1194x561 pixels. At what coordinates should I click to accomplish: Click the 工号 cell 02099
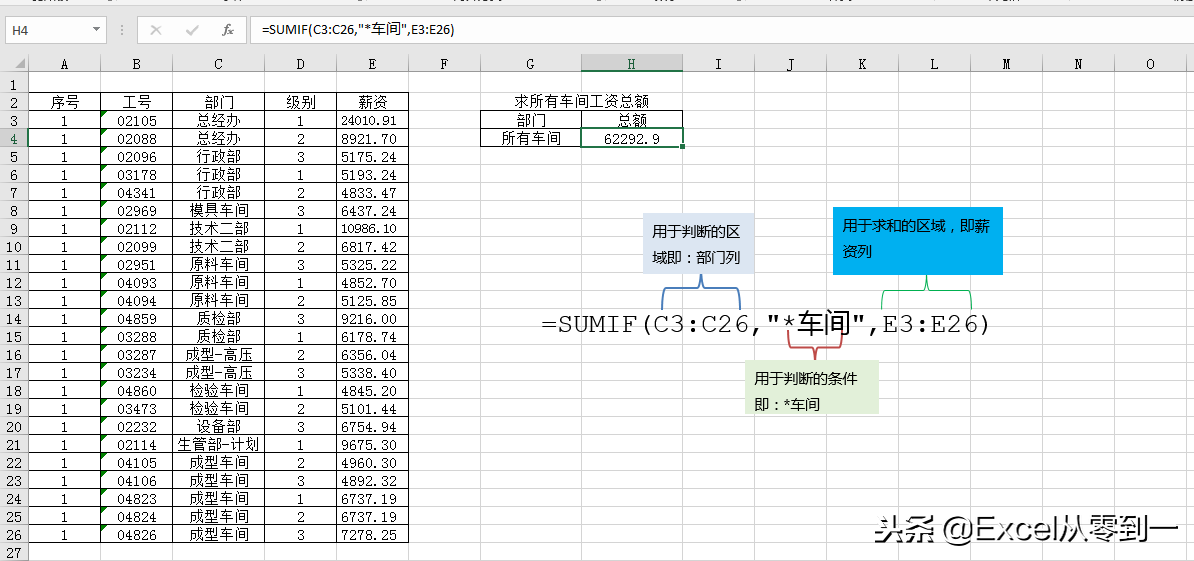[x=136, y=246]
